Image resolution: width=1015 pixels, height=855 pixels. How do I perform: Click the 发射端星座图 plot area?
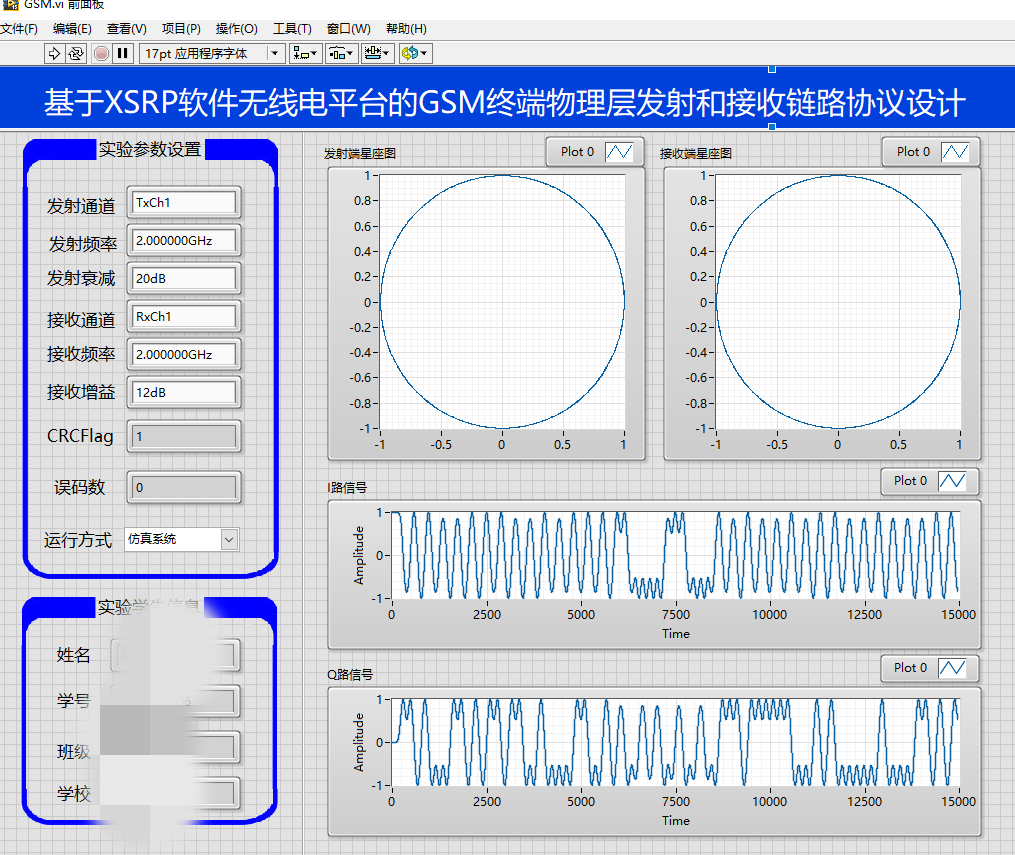[502, 302]
